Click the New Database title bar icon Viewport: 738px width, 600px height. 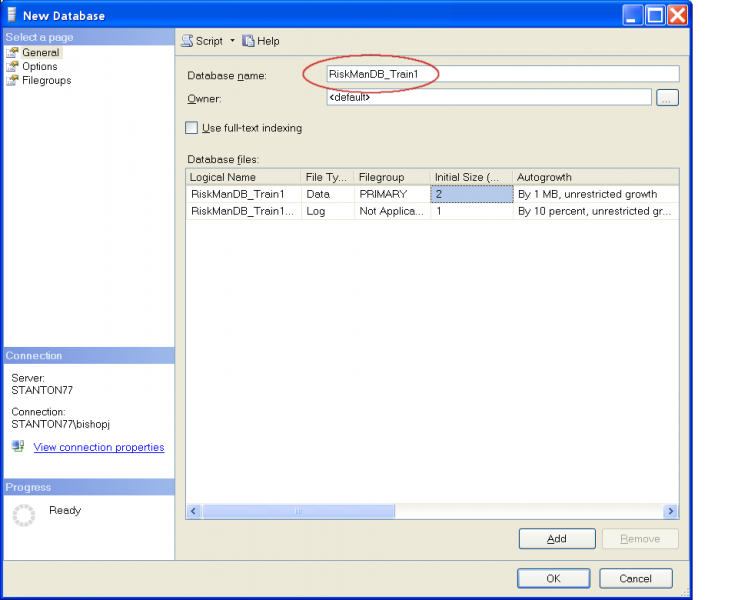click(12, 15)
